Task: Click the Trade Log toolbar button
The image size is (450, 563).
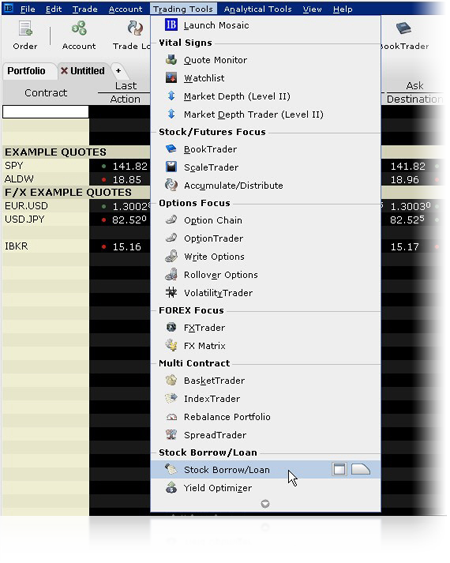Action: (131, 35)
